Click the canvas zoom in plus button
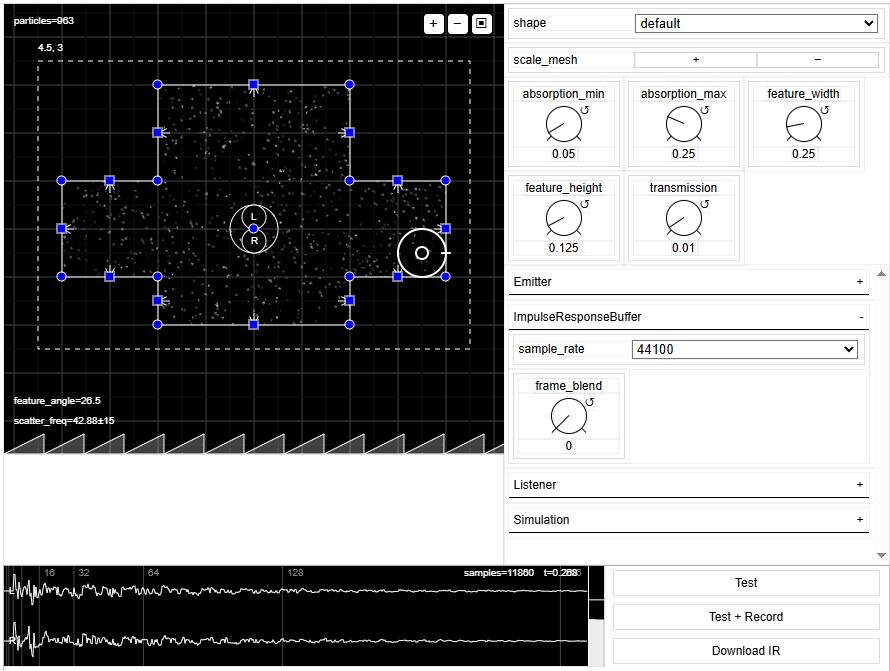The width and height of the screenshot is (890, 671). click(x=433, y=24)
